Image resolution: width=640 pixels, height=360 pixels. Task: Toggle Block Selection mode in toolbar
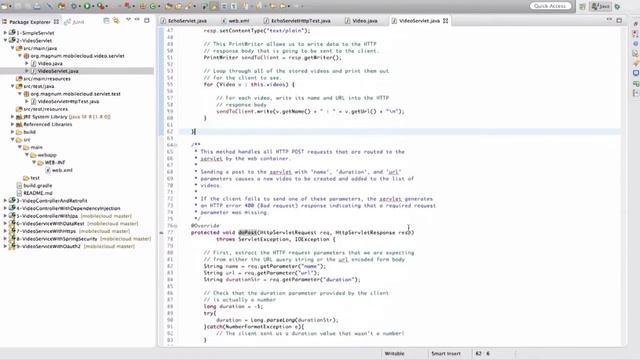pyautogui.click(x=224, y=6)
